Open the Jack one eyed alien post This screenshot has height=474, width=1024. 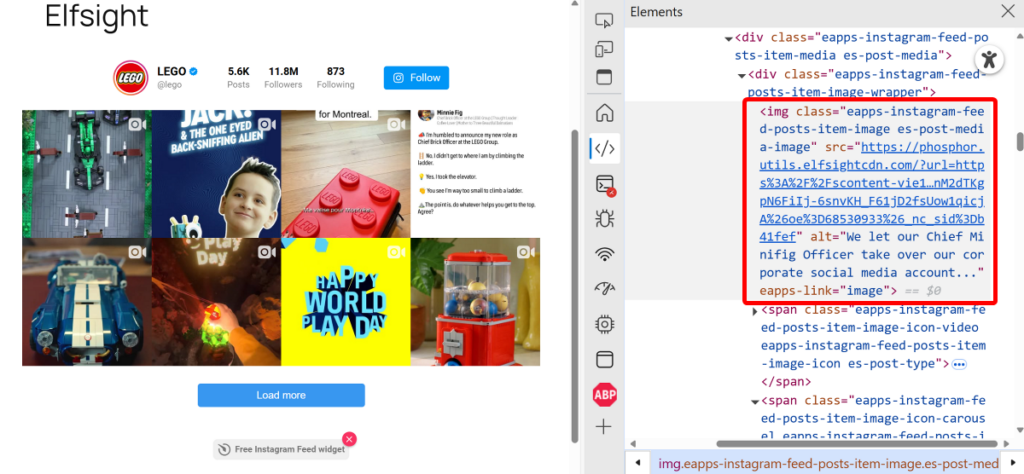[x=216, y=174]
